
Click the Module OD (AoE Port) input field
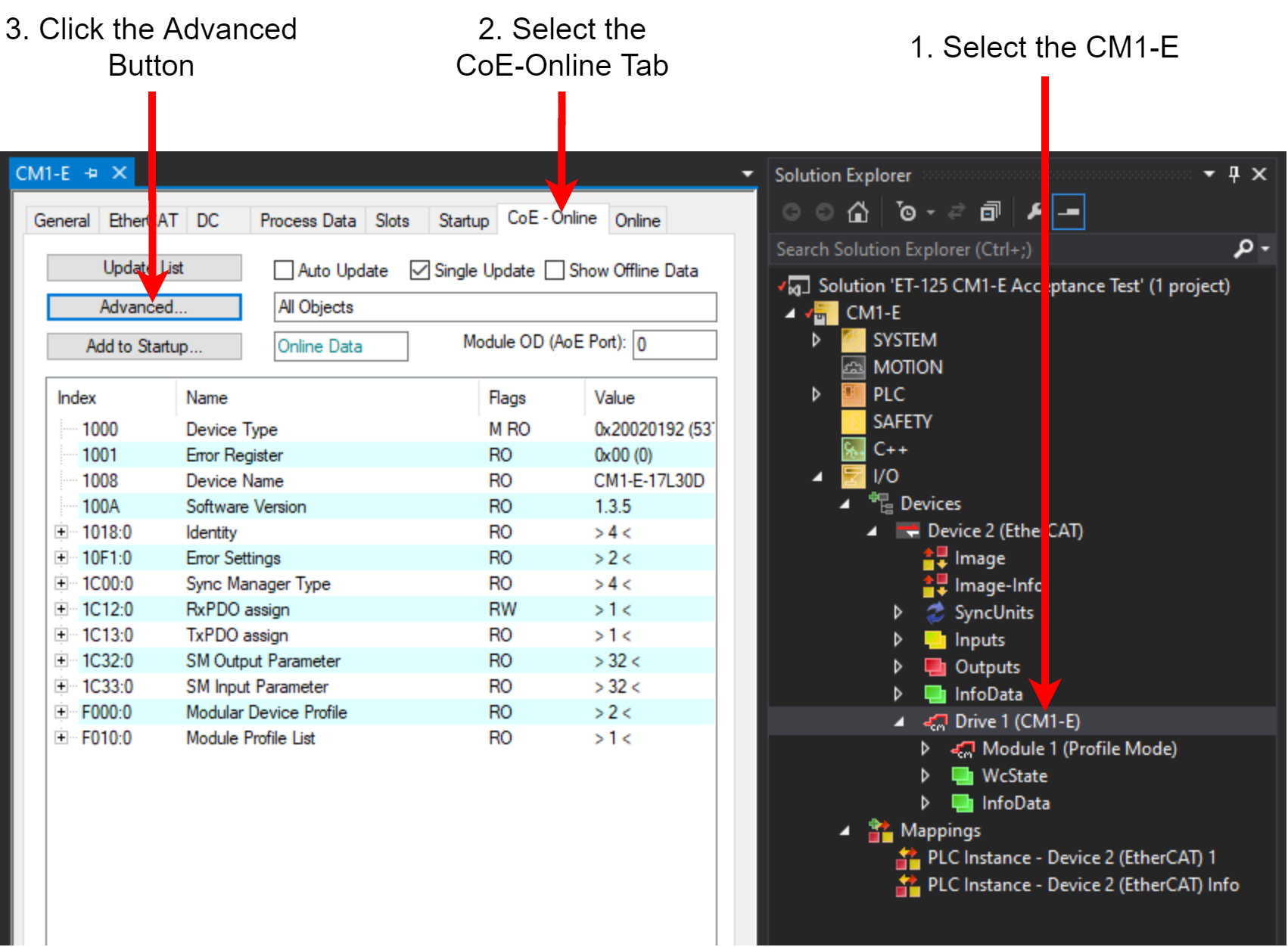point(674,345)
